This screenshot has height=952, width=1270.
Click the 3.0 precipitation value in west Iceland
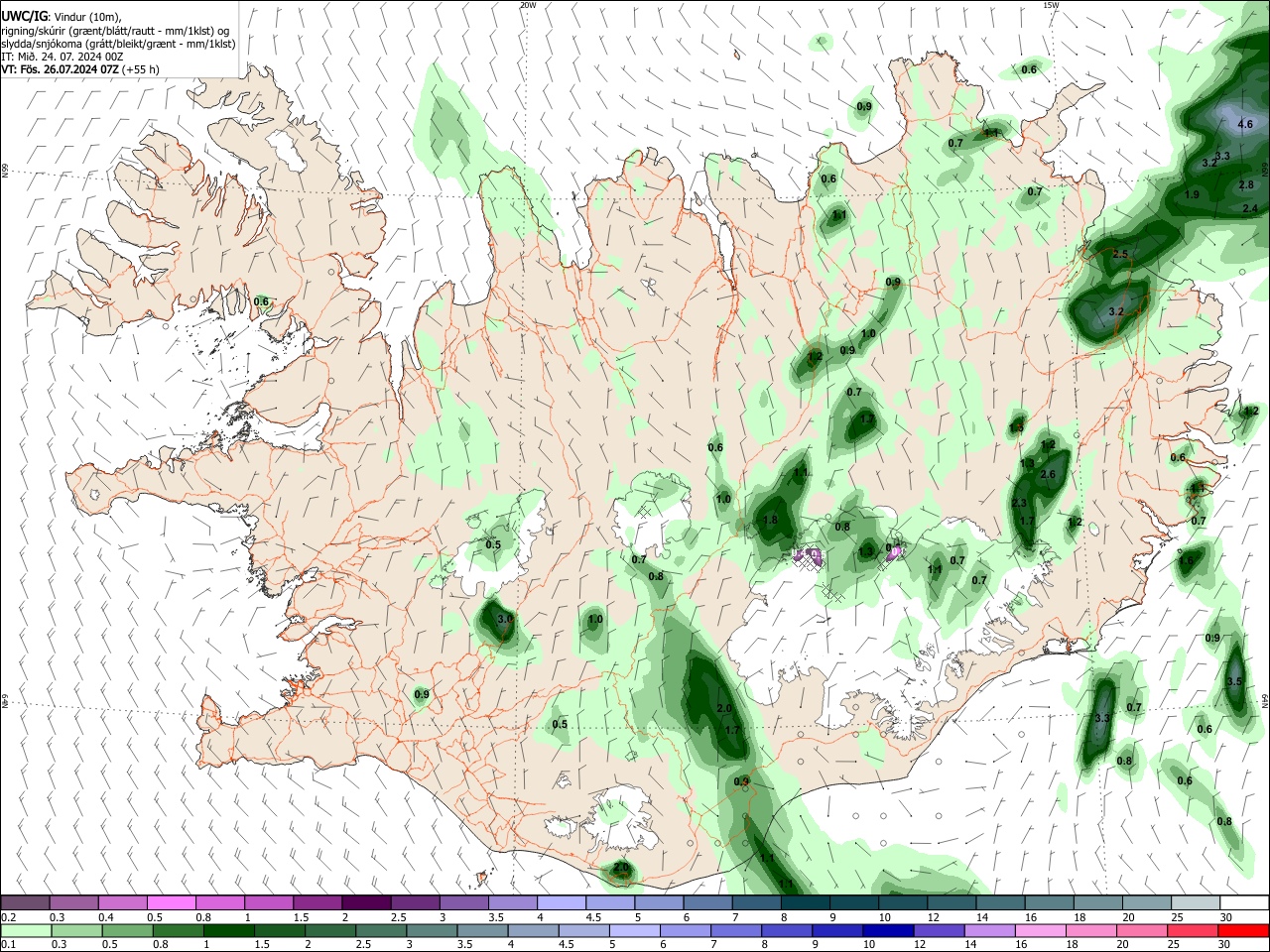(505, 619)
